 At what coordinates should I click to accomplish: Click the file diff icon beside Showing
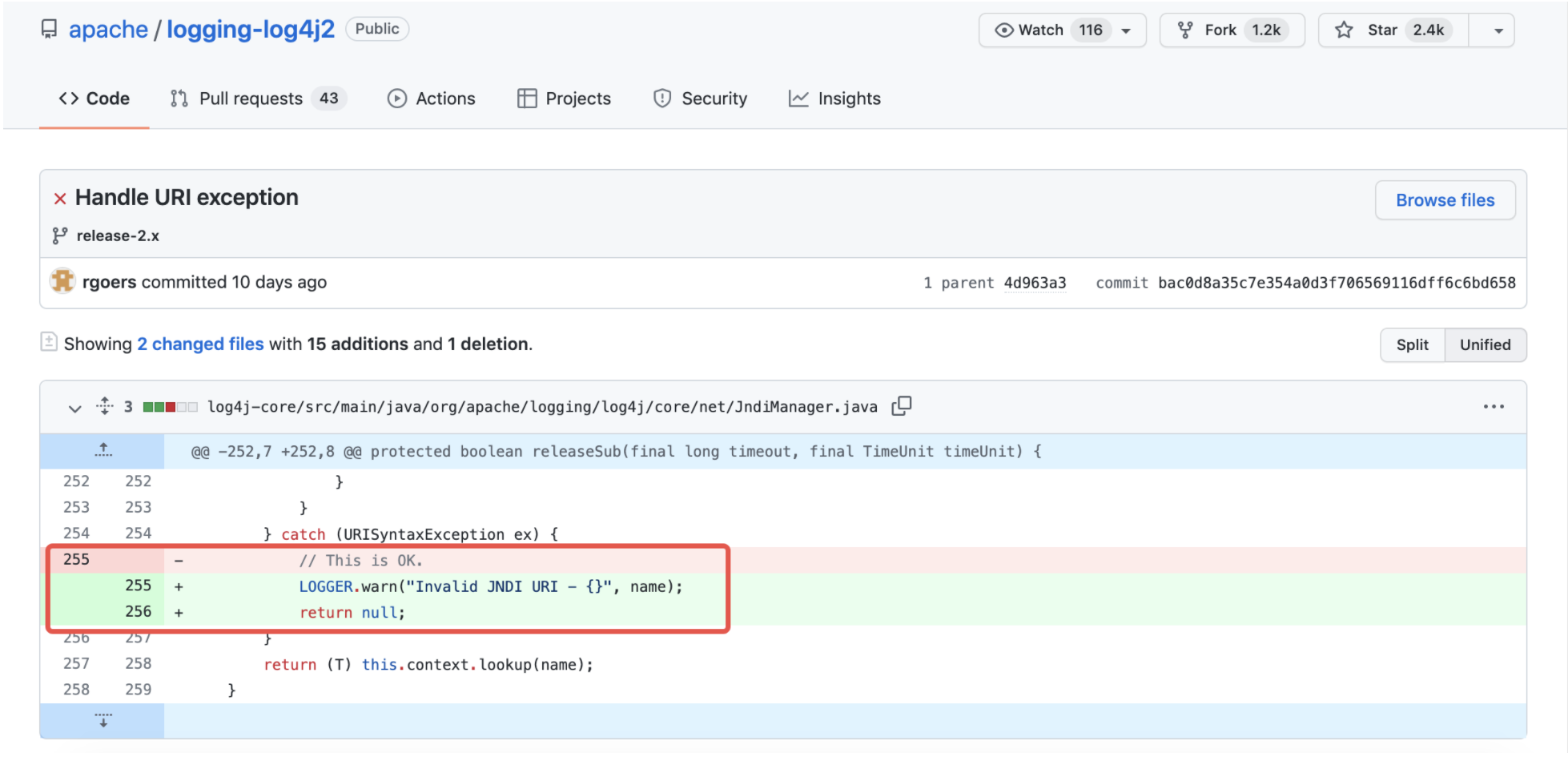tap(49, 342)
